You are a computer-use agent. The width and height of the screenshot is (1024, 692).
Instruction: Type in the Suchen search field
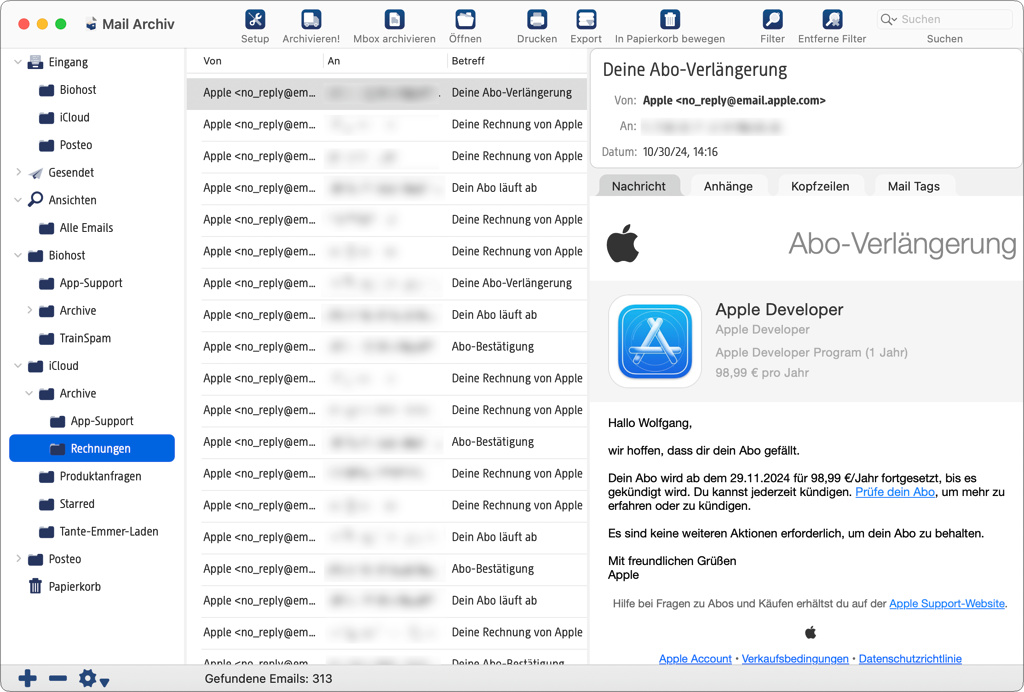[x=945, y=19]
